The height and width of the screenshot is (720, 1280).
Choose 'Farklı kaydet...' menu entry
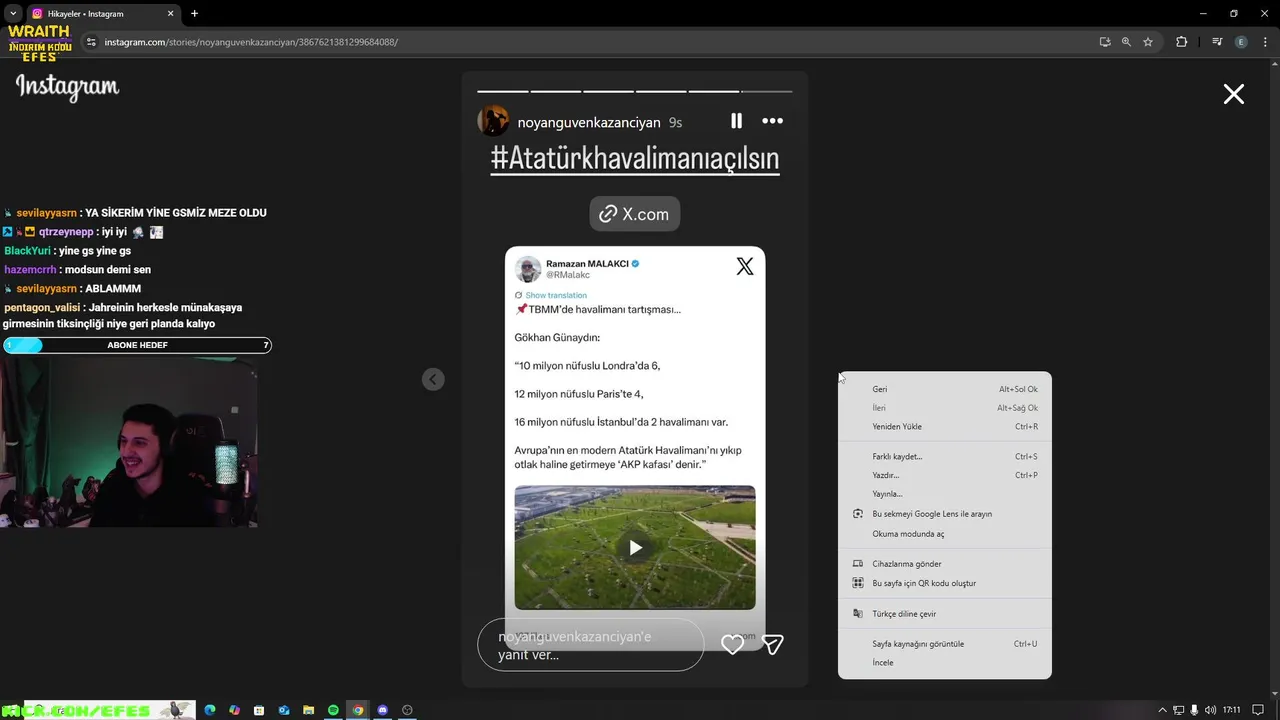click(x=945, y=456)
